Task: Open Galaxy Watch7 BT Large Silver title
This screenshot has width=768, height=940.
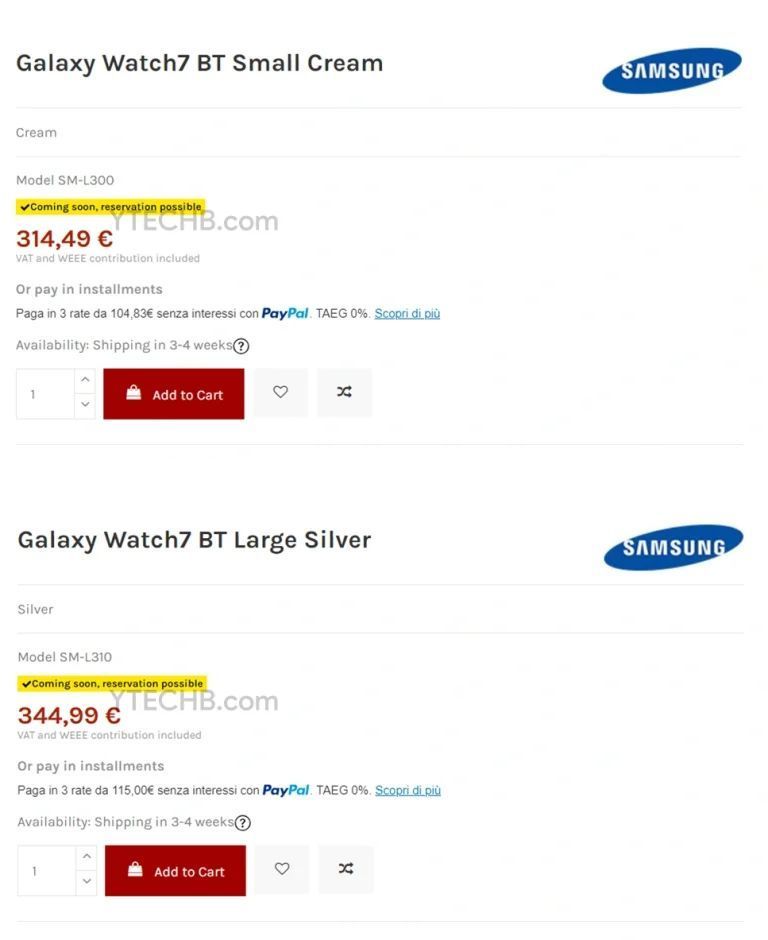Action: tap(194, 540)
